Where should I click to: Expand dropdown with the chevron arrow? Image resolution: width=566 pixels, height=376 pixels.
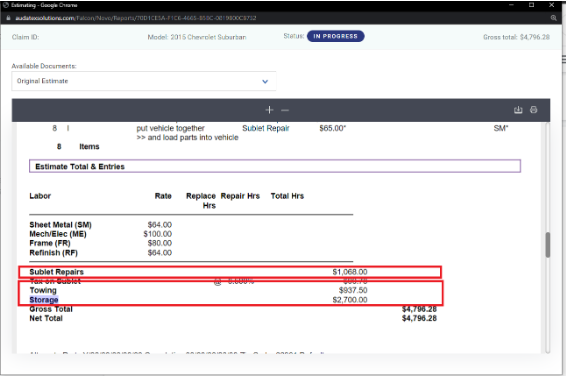tap(265, 82)
